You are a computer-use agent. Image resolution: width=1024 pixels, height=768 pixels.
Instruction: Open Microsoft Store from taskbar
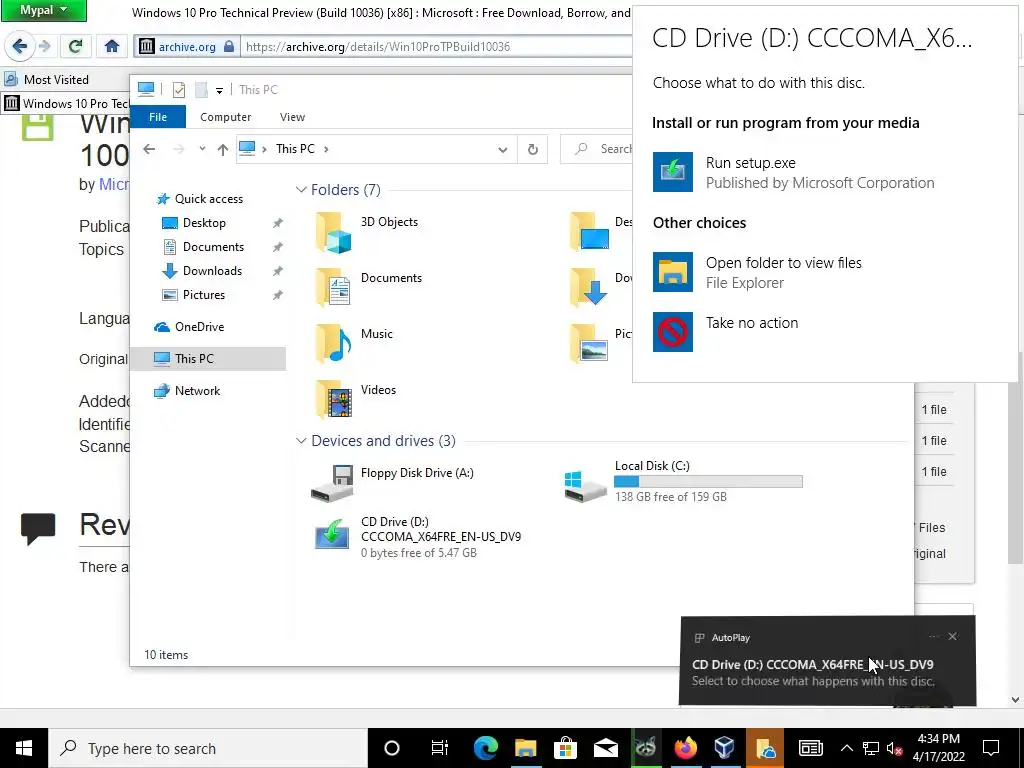566,748
